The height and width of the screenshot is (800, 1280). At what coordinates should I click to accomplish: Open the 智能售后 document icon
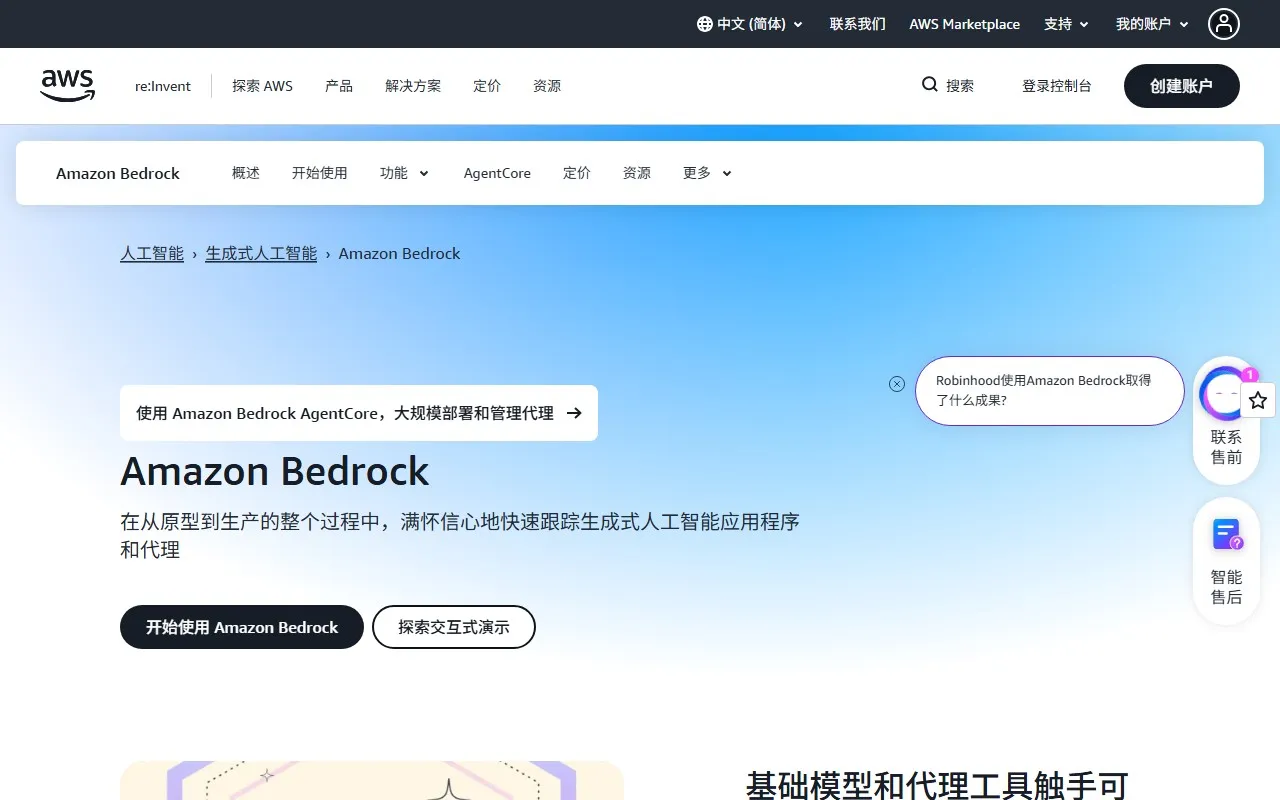tap(1226, 534)
